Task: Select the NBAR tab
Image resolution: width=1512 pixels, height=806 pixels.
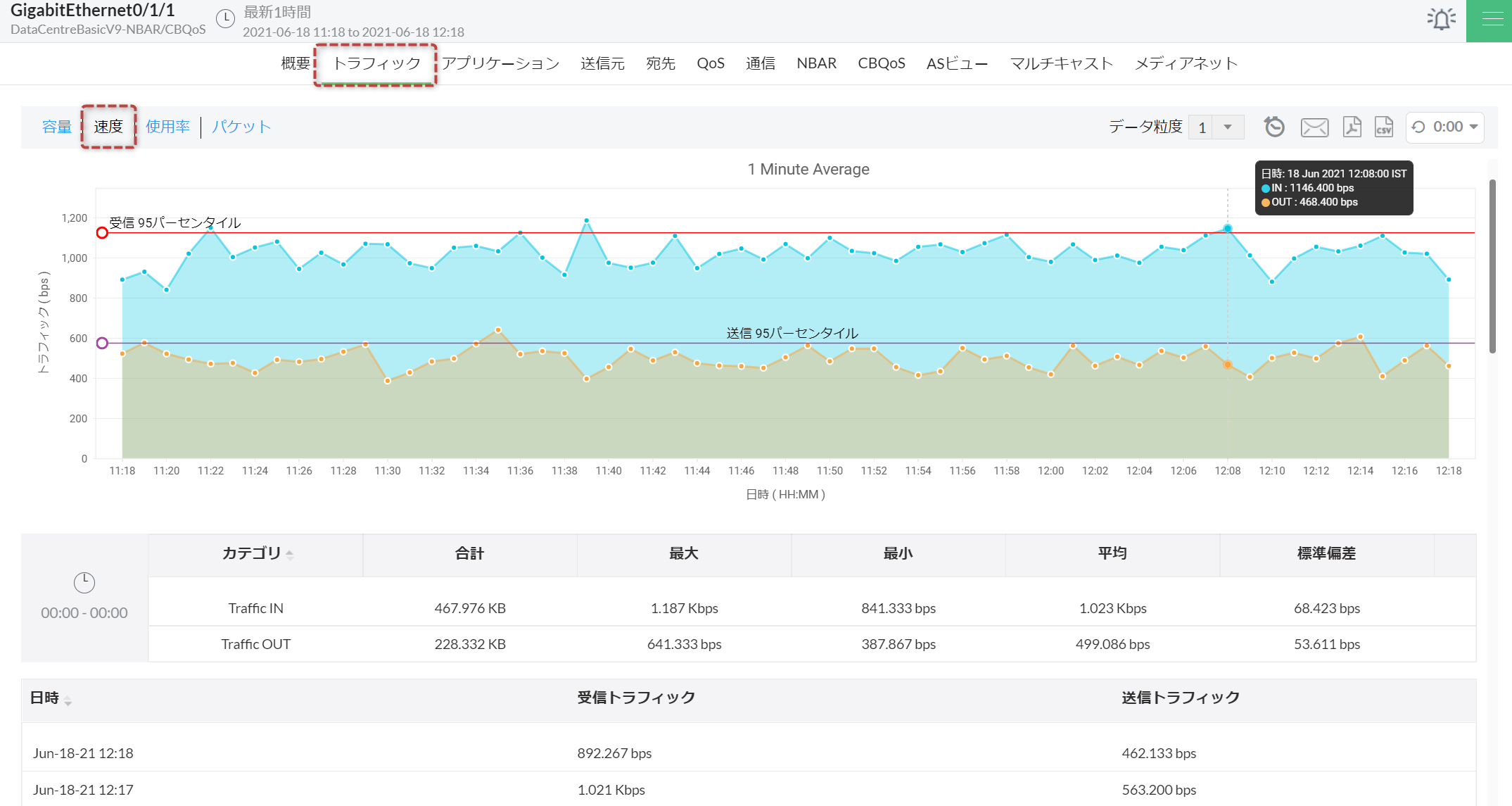Action: pos(816,63)
